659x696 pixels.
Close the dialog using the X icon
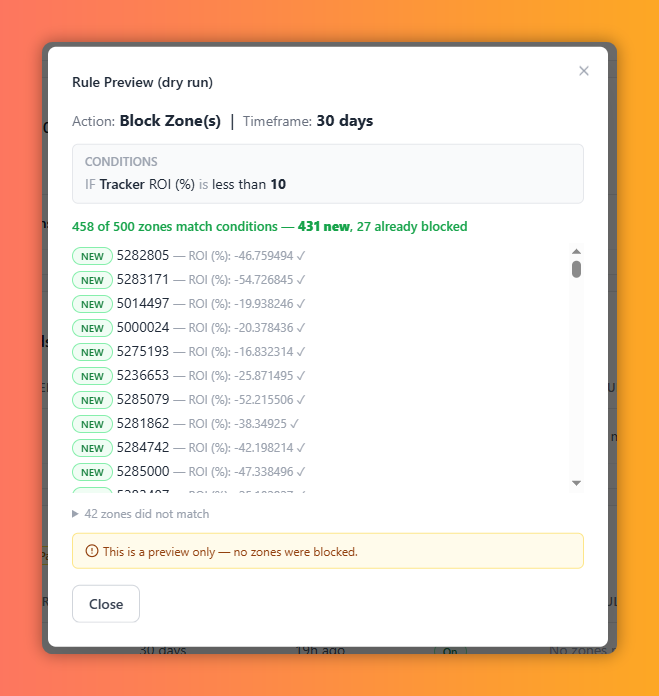(584, 71)
